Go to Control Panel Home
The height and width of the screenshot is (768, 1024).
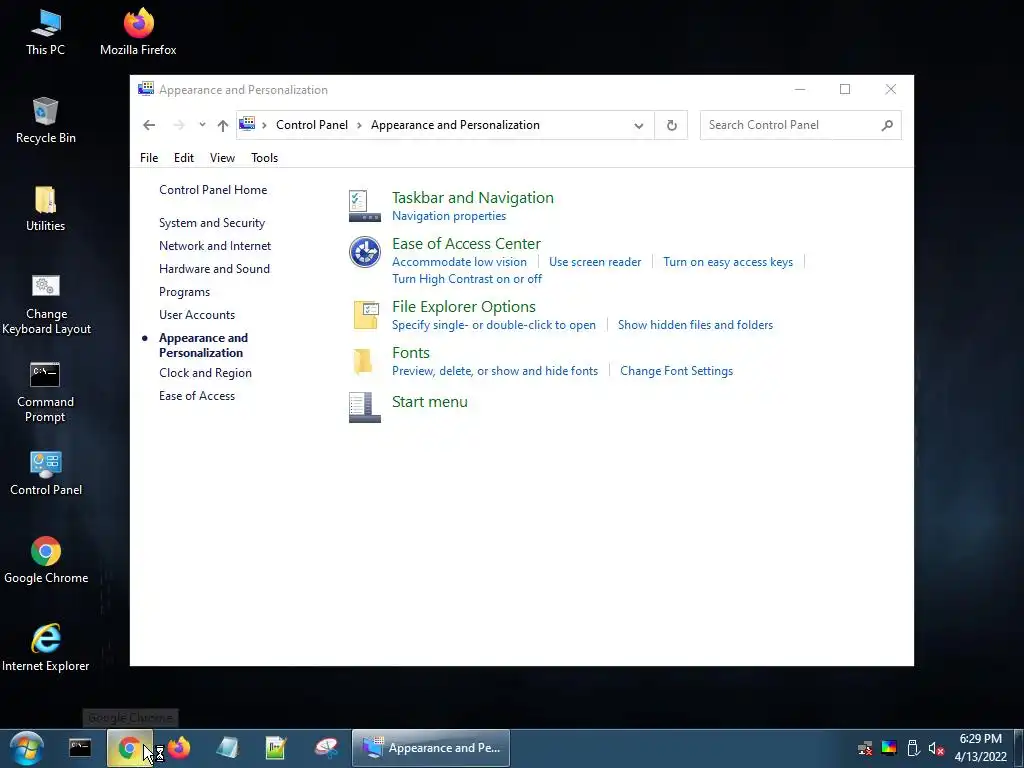213,190
